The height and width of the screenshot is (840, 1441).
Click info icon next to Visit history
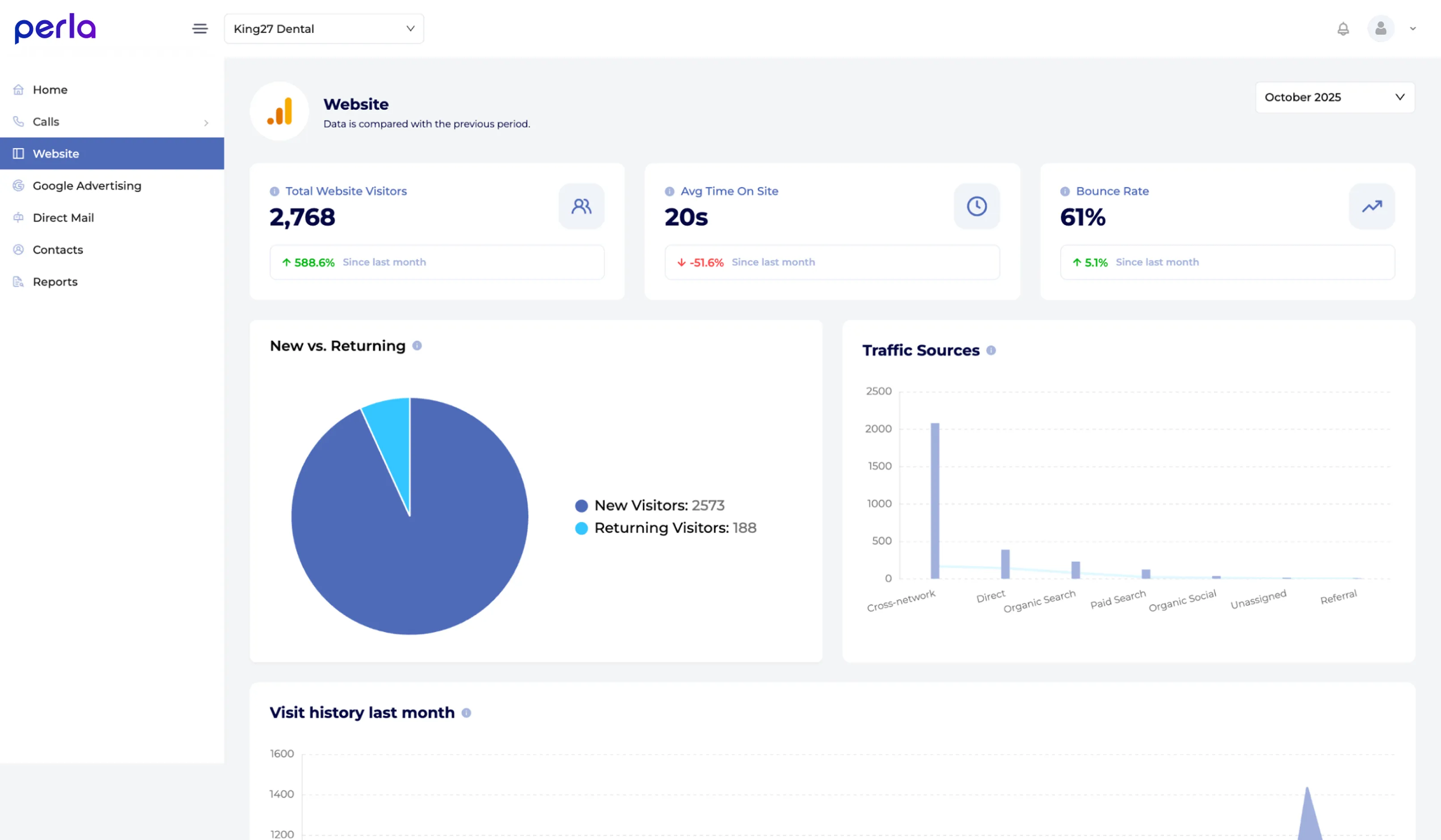466,713
